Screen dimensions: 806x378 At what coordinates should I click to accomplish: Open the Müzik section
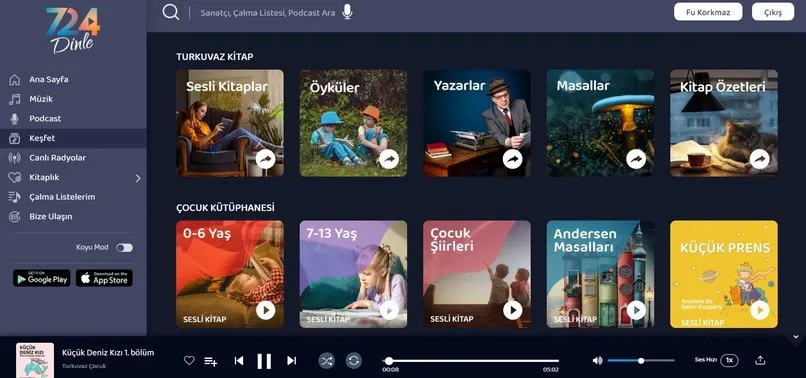point(41,99)
